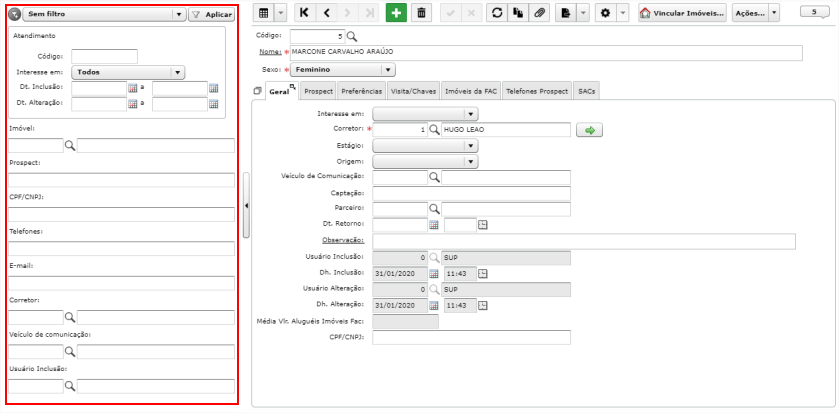Open calendar for Dt. Alteração end date
Screen dimensions: 839x413
click(x=213, y=104)
